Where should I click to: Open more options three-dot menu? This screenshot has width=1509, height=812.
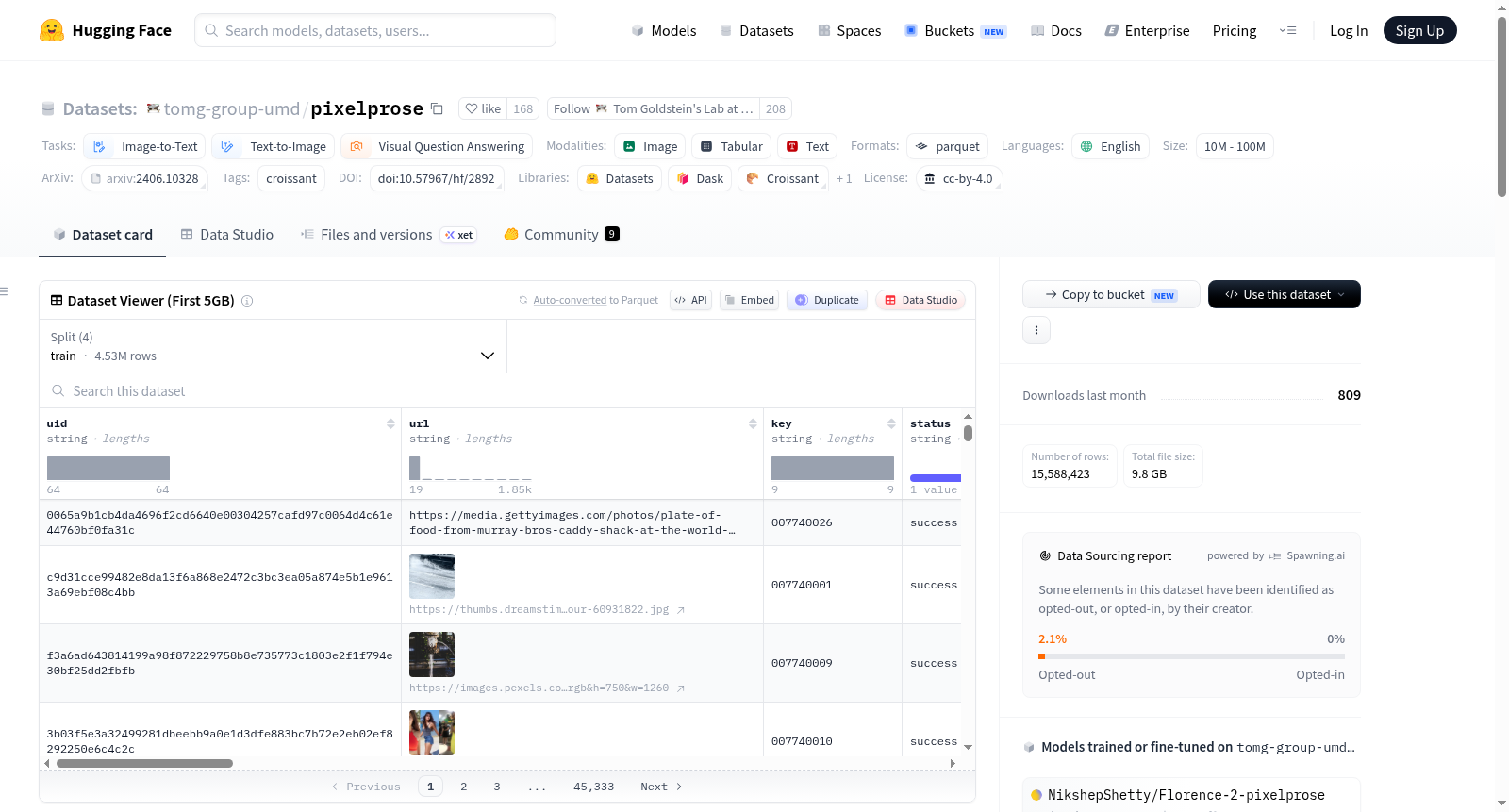coord(1036,330)
